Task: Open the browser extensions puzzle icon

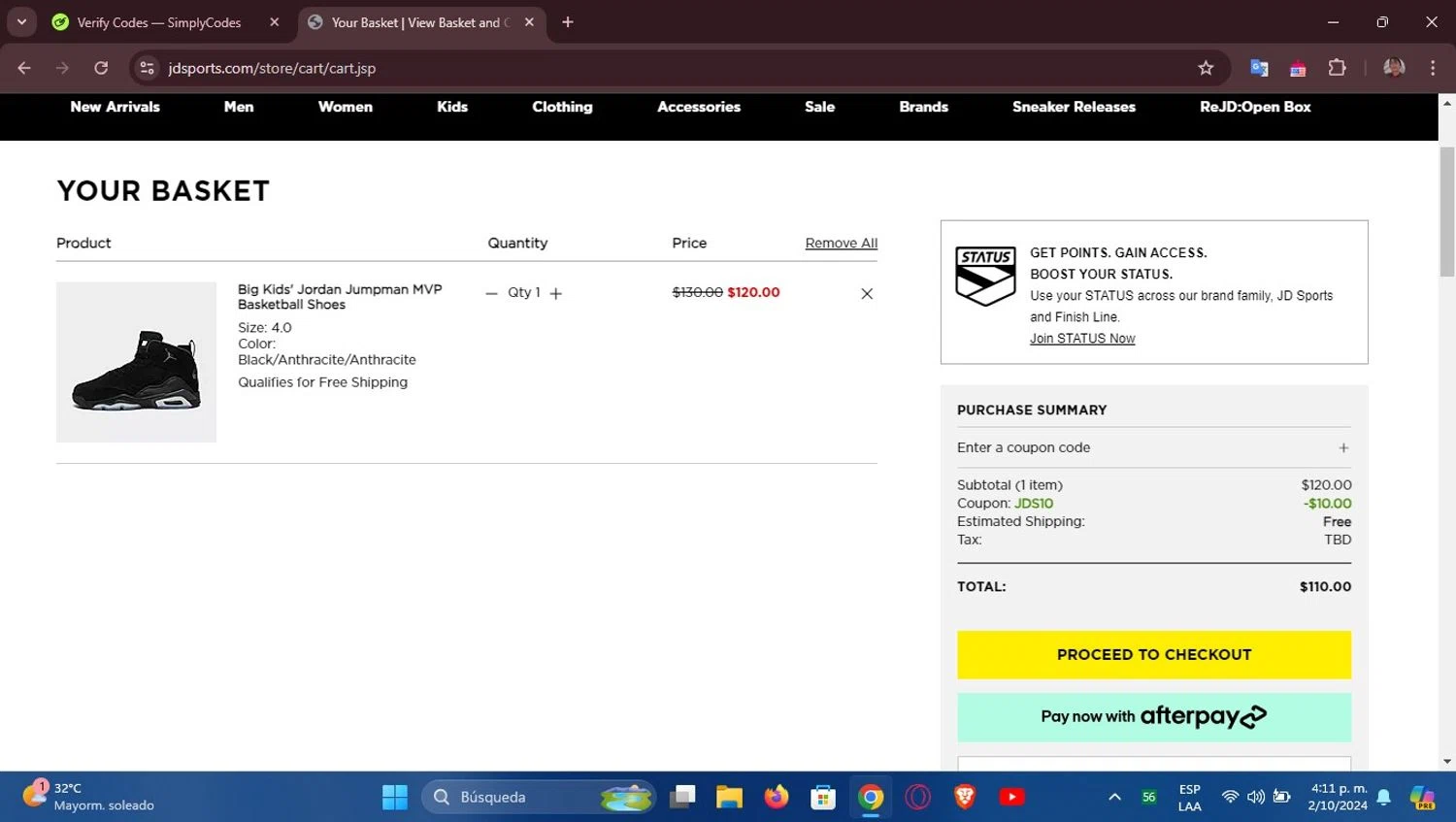Action: coord(1337,68)
